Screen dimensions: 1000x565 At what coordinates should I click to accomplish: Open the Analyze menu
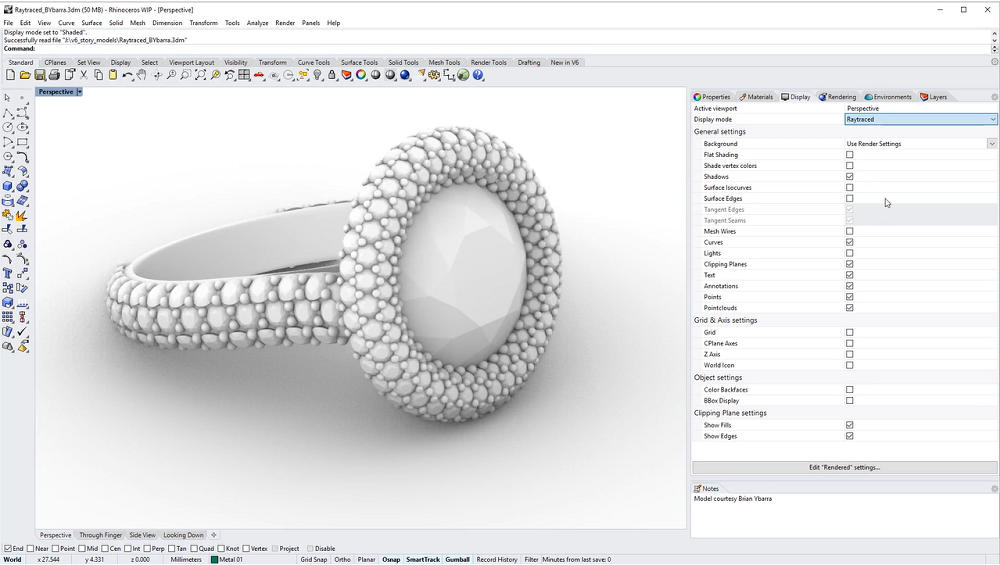click(x=257, y=22)
